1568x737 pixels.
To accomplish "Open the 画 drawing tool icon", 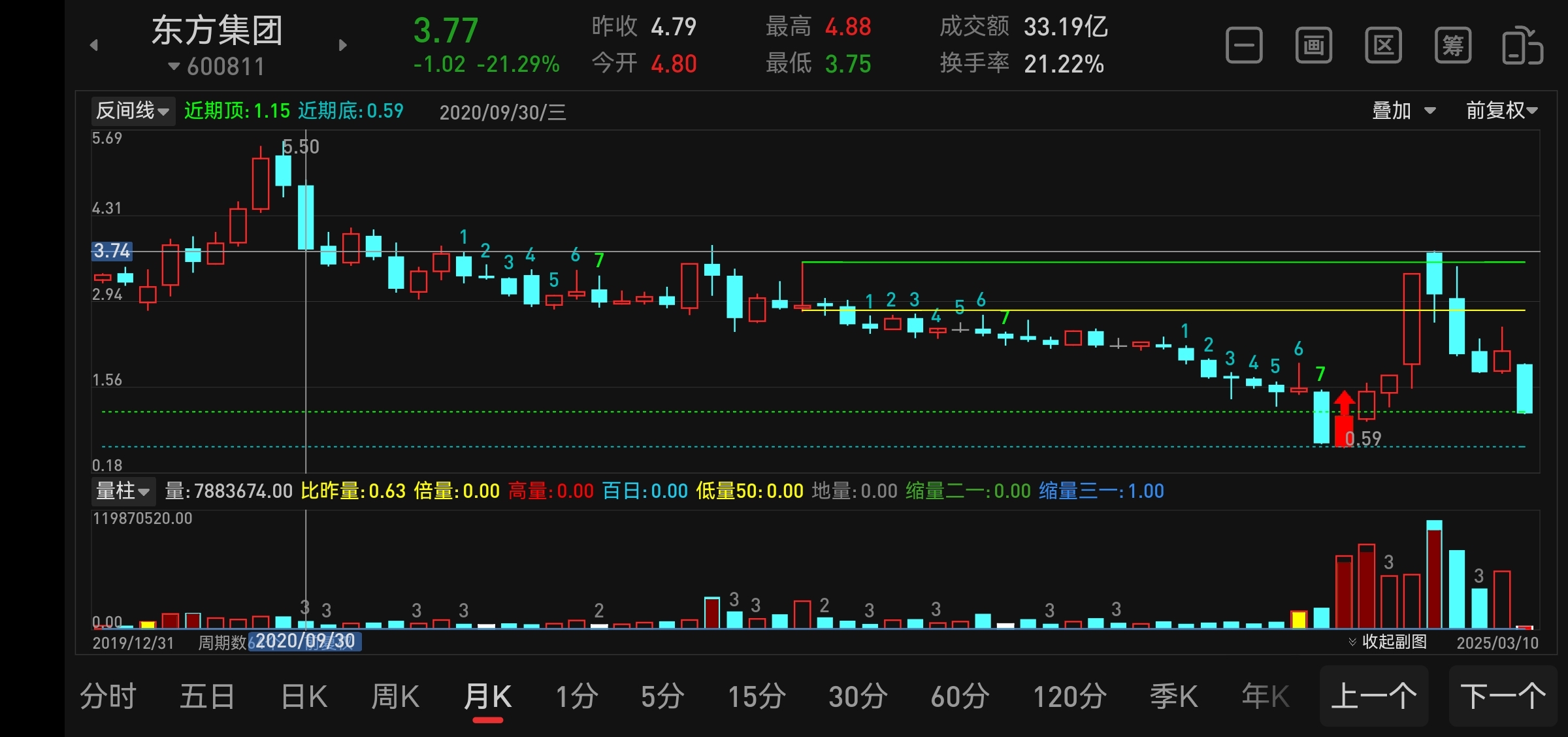I will coord(1314,46).
